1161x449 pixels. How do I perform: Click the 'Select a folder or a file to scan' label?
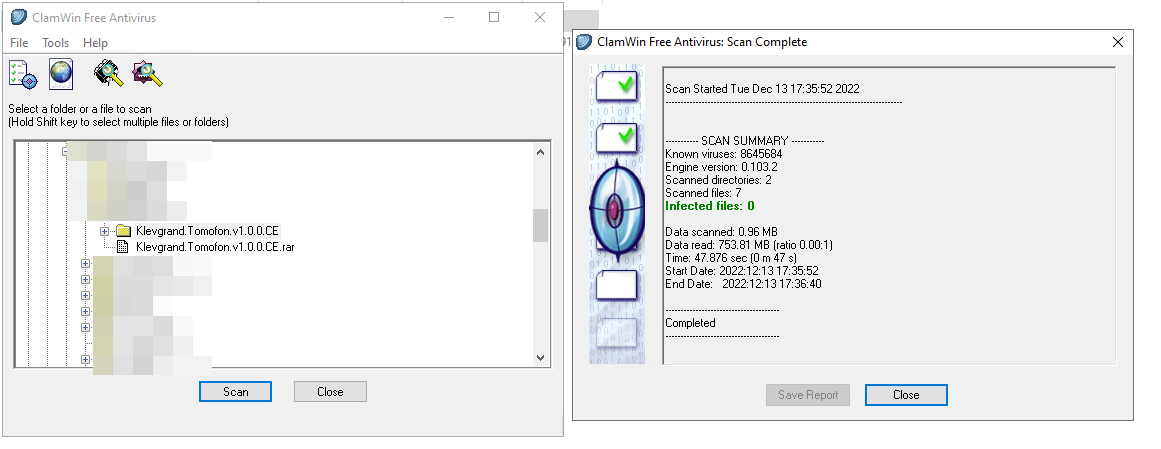point(80,109)
